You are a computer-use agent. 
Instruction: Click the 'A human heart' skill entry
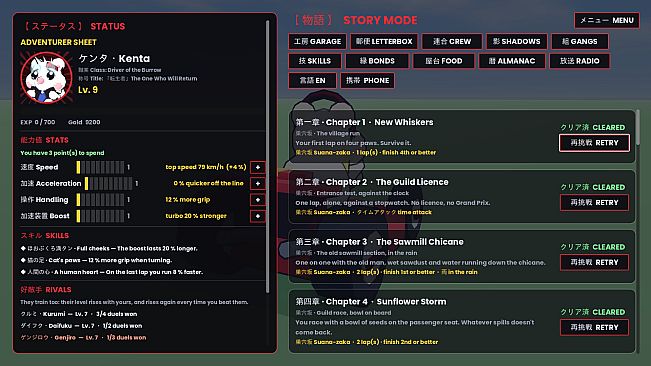tap(112, 272)
